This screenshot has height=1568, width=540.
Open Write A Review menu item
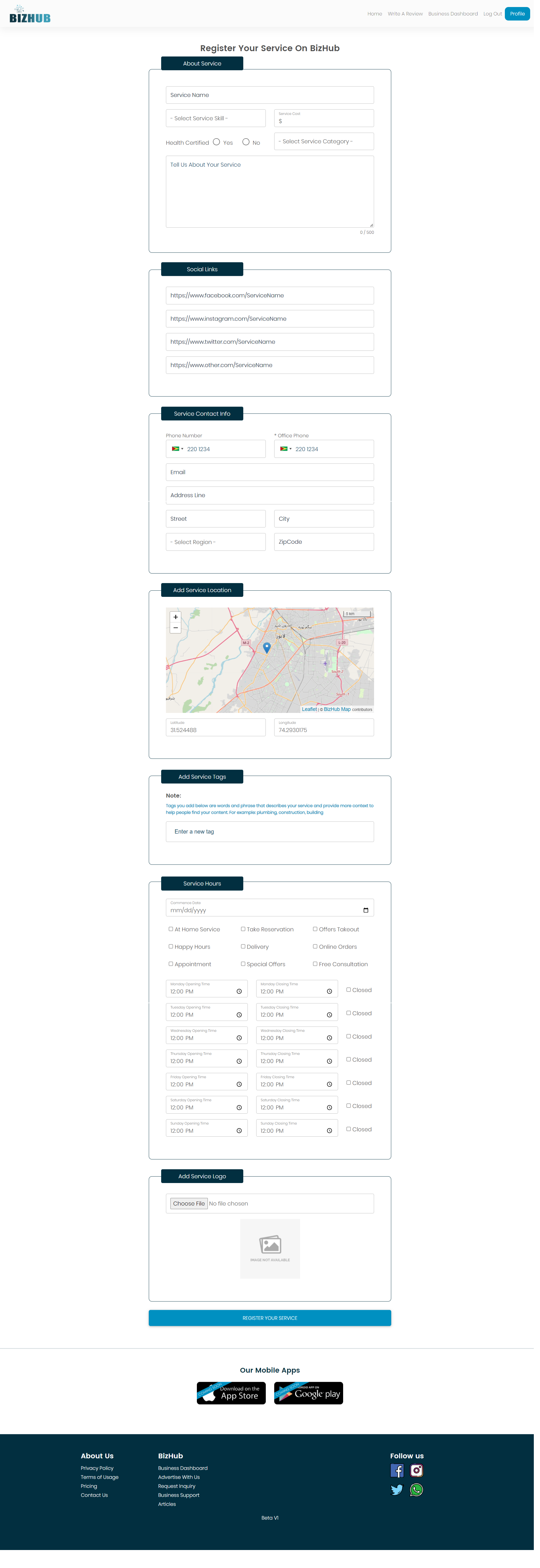pos(405,13)
